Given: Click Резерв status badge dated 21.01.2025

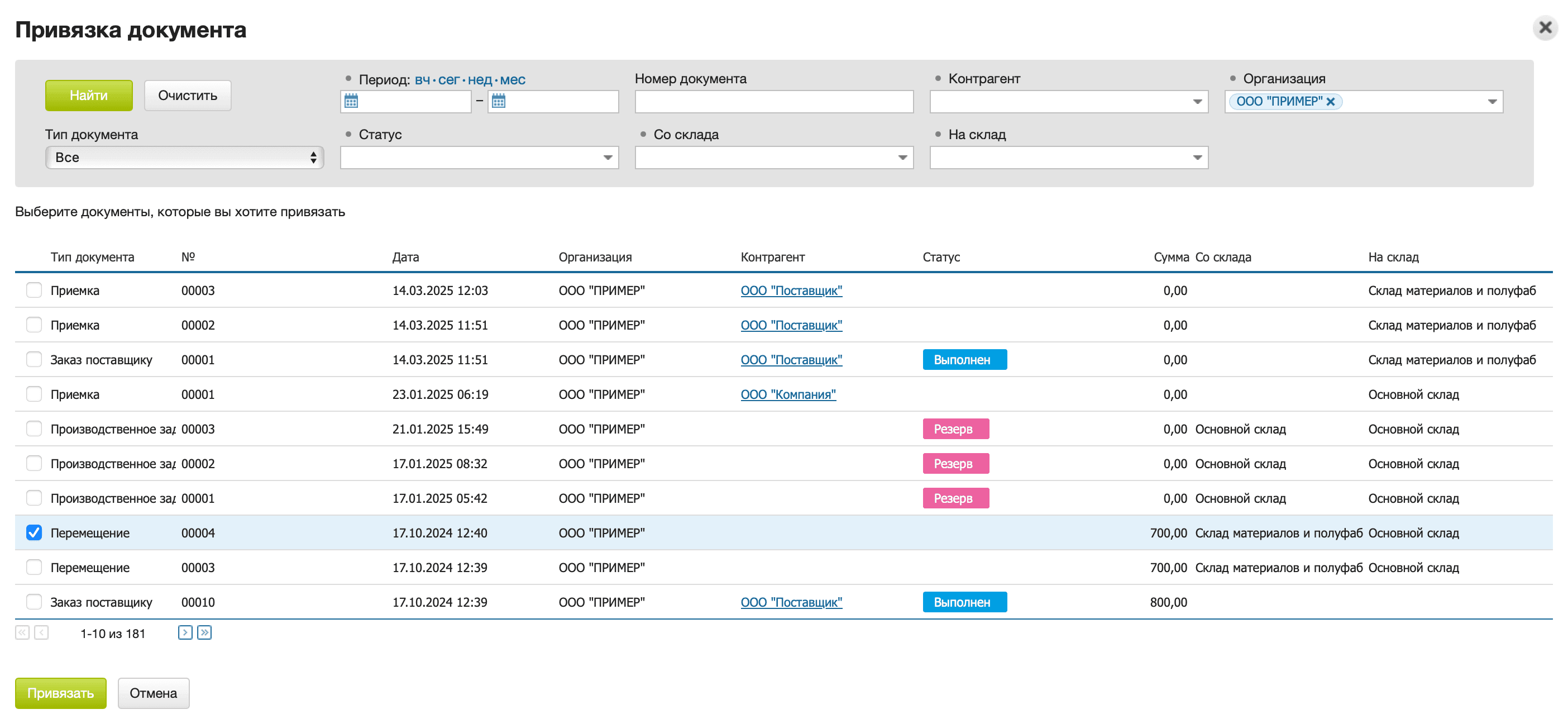Looking at the screenshot, I should pyautogui.click(x=955, y=429).
